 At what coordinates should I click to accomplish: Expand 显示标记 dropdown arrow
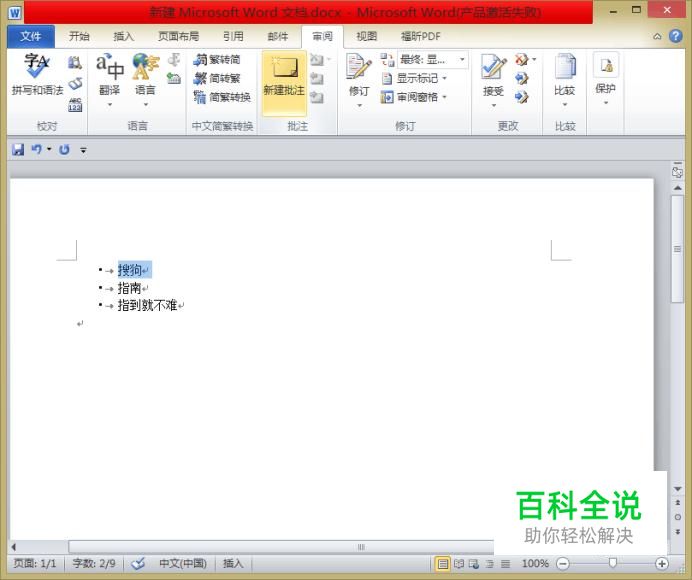pos(444,79)
